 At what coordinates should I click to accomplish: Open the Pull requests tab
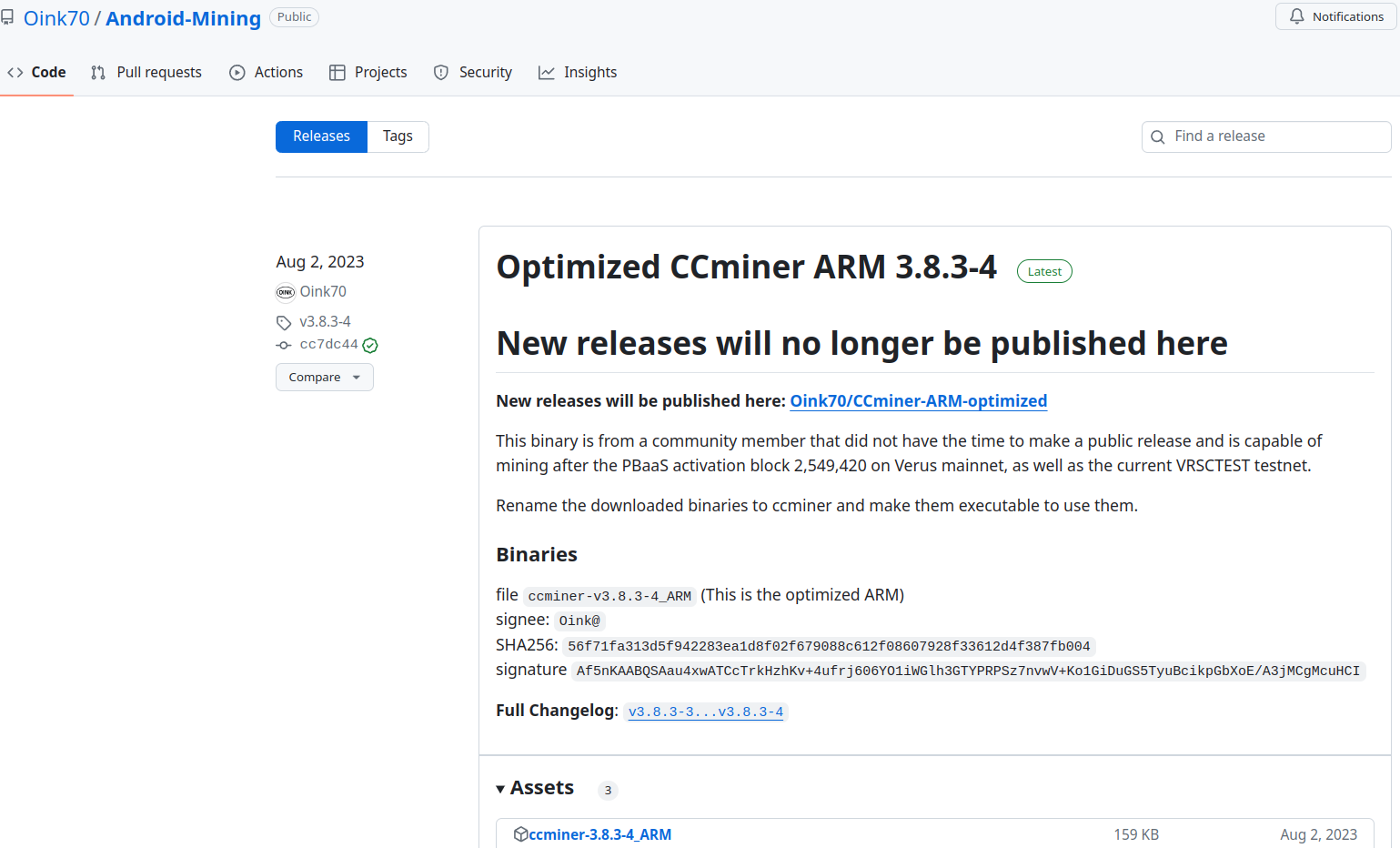pos(146,73)
